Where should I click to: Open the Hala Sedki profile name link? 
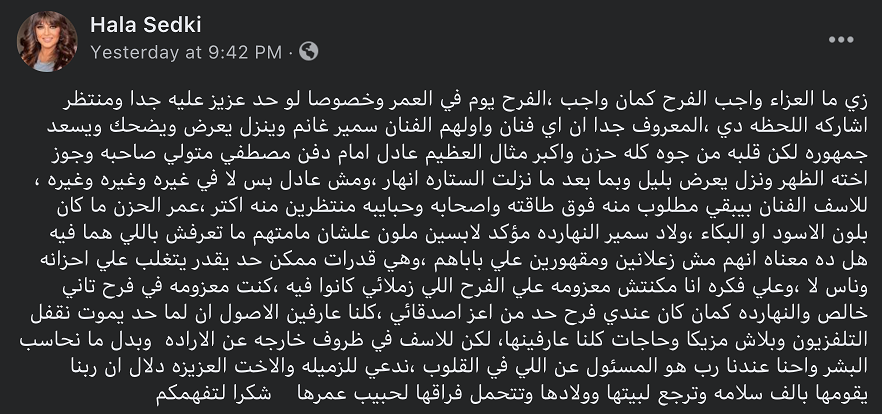[145, 25]
